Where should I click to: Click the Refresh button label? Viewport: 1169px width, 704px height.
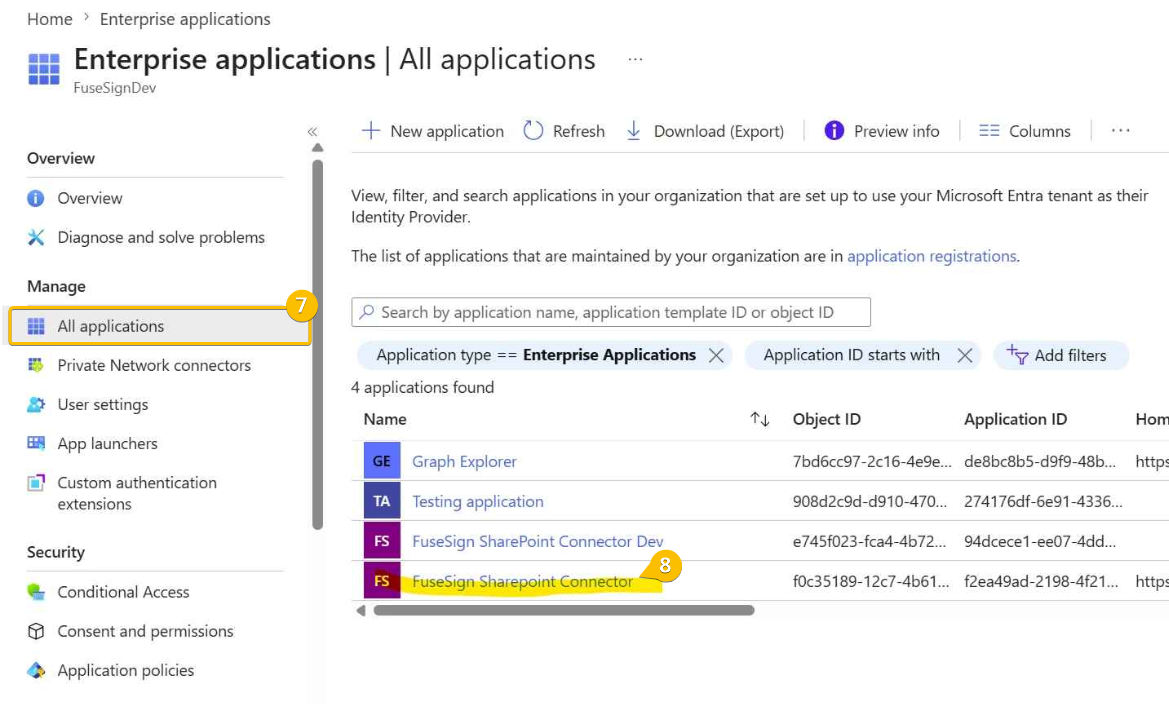(x=579, y=131)
